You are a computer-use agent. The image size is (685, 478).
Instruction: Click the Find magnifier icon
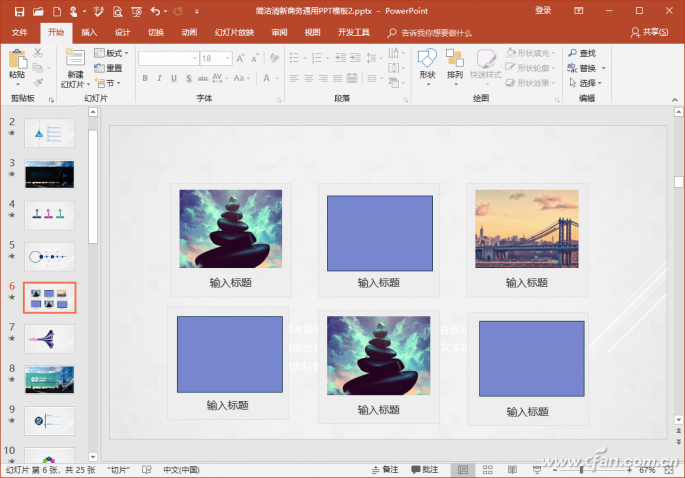(x=572, y=53)
